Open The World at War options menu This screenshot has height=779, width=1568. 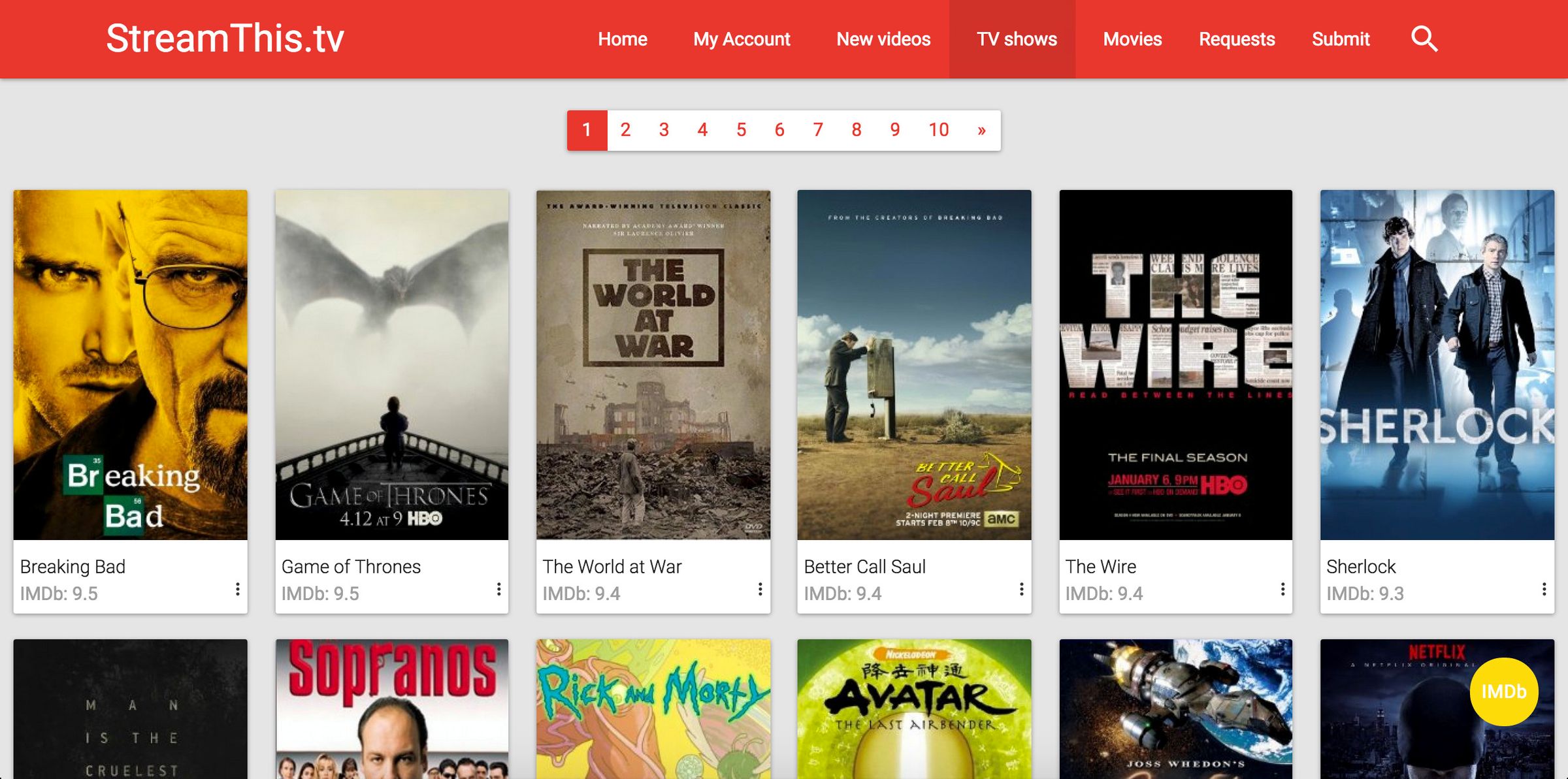click(760, 590)
